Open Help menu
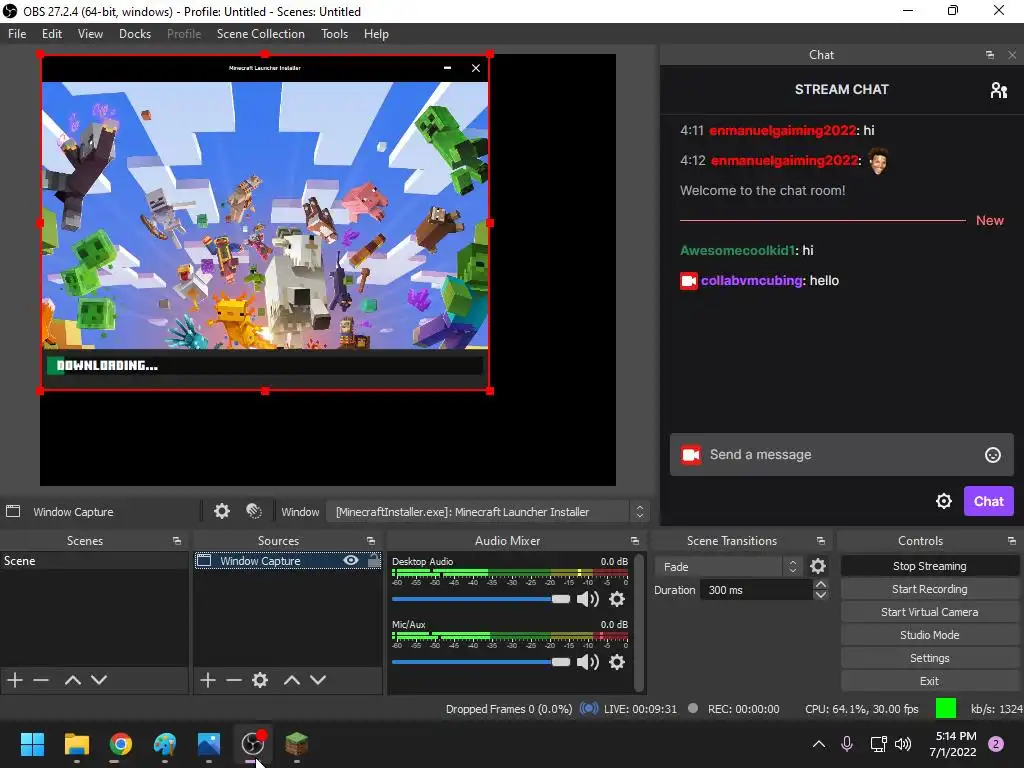The image size is (1024, 768). (x=376, y=34)
